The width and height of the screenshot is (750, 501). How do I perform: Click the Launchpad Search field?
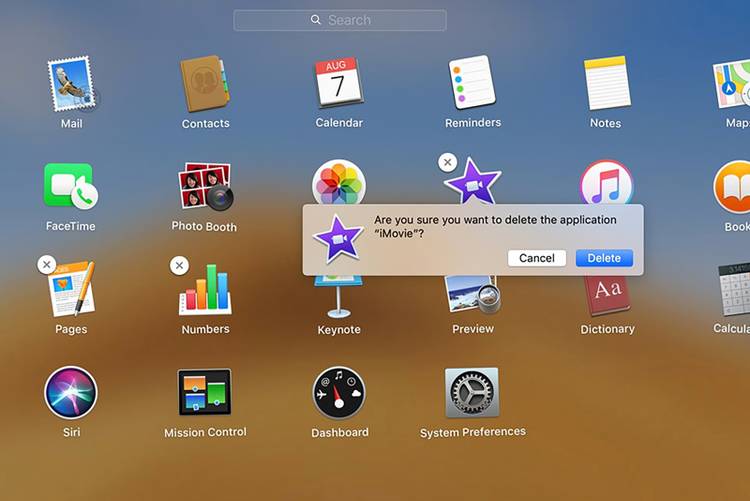click(x=340, y=20)
